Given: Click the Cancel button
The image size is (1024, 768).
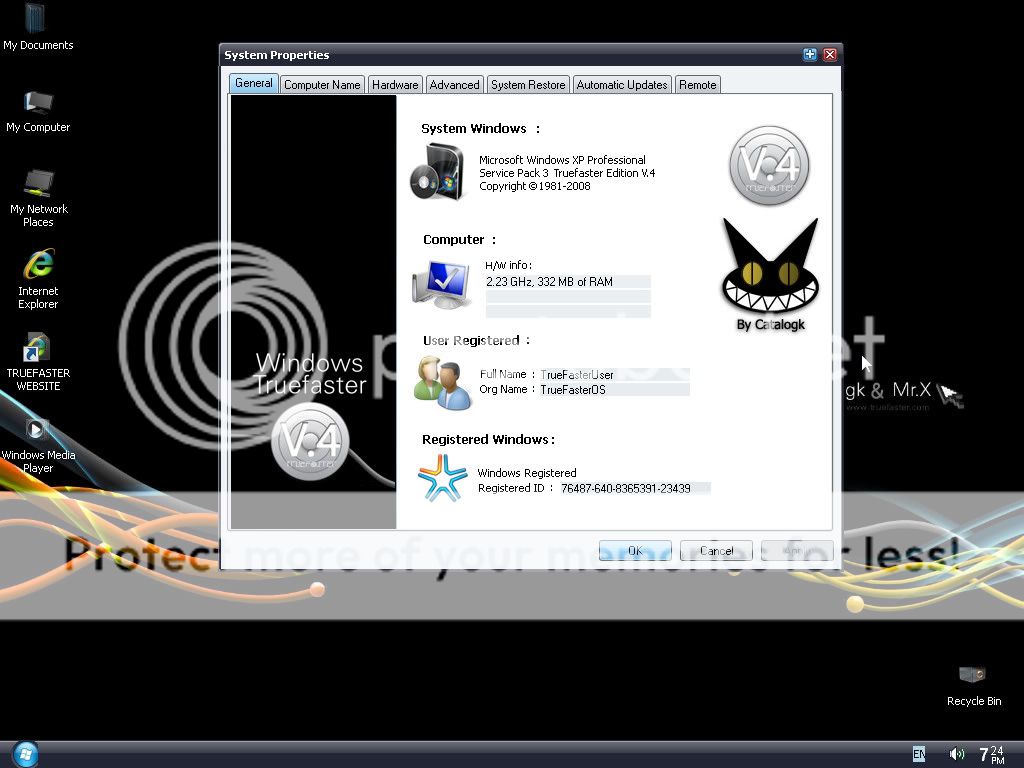Looking at the screenshot, I should 716,551.
